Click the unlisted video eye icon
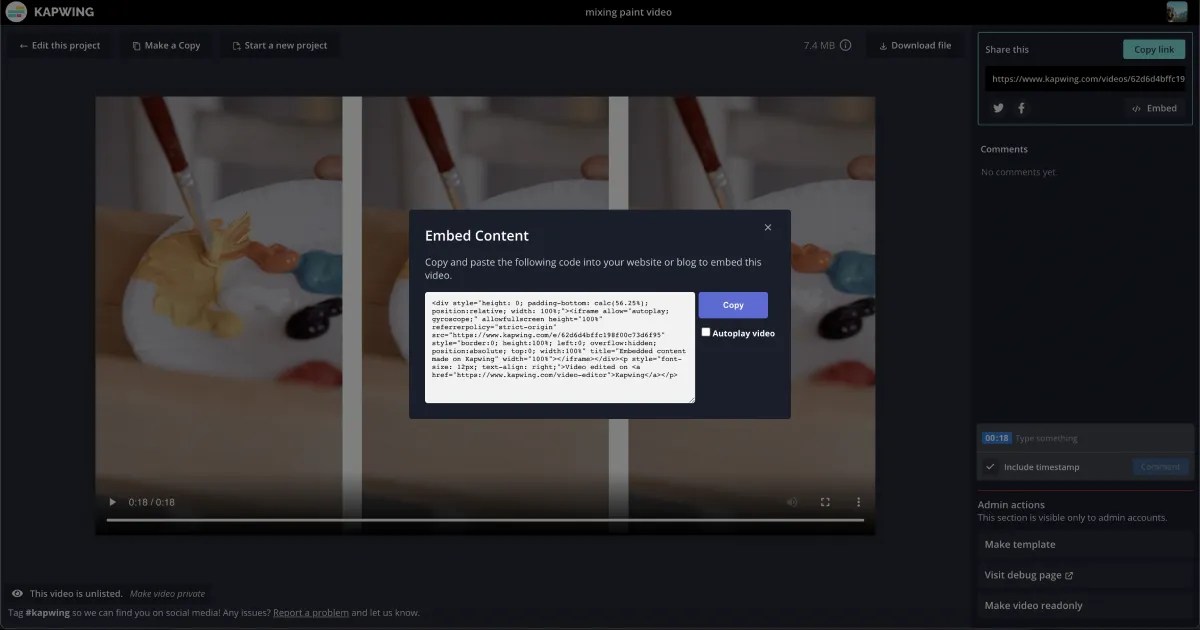This screenshot has width=1200, height=630. point(16,592)
